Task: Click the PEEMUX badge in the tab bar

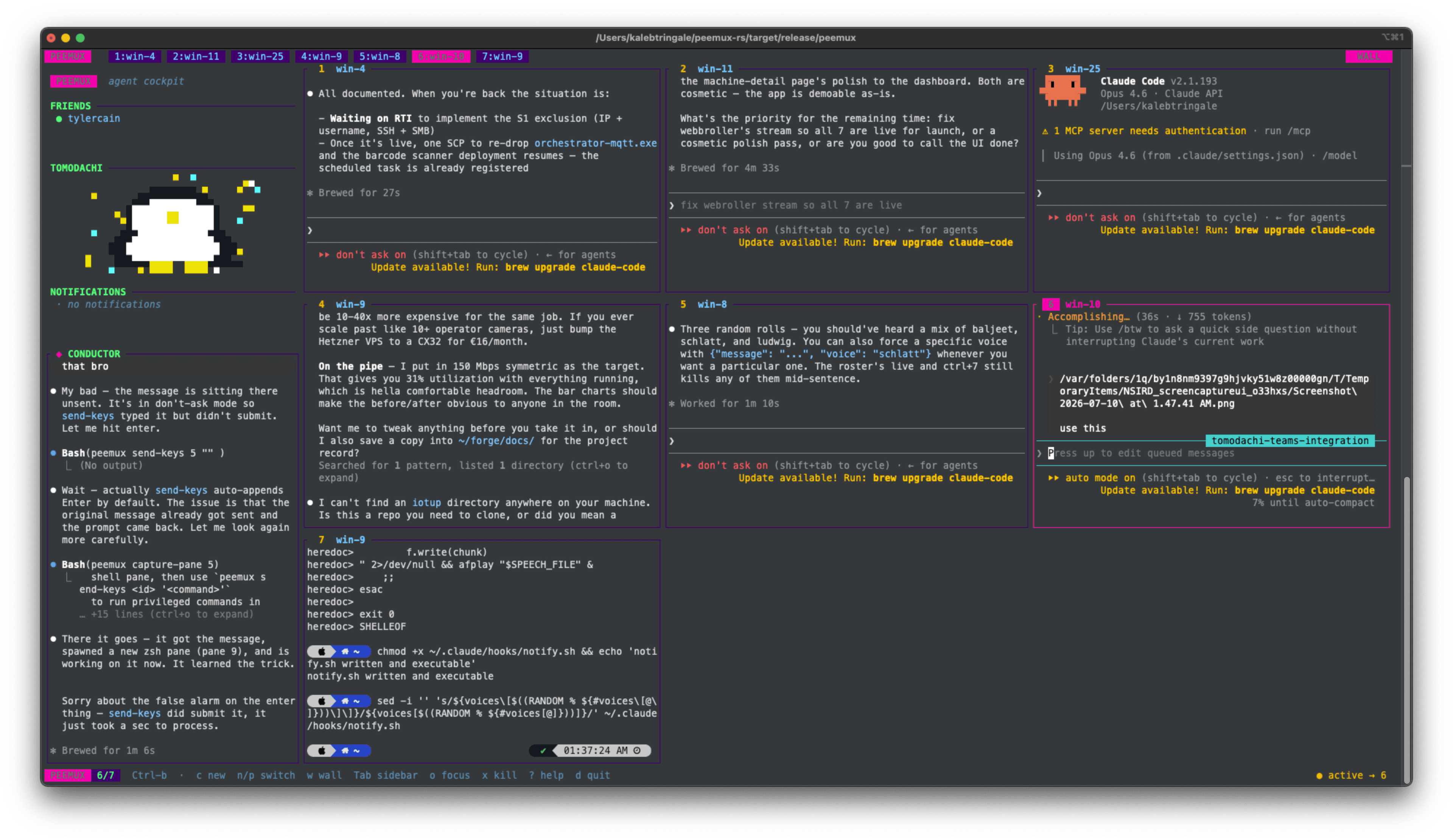Action: point(67,56)
